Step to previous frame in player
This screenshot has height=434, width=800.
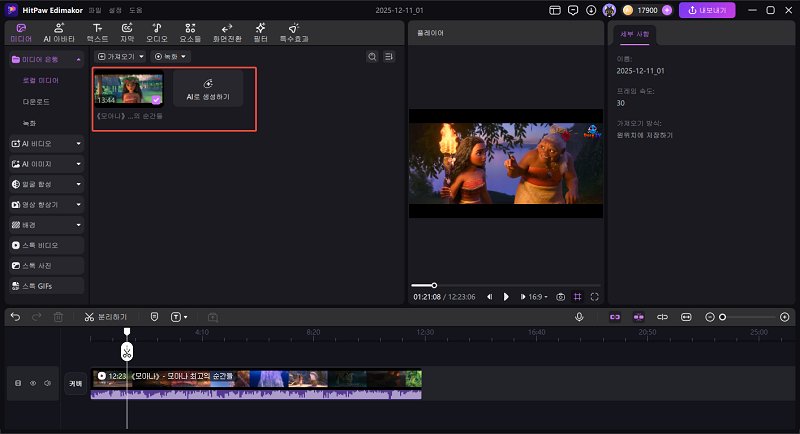point(489,297)
